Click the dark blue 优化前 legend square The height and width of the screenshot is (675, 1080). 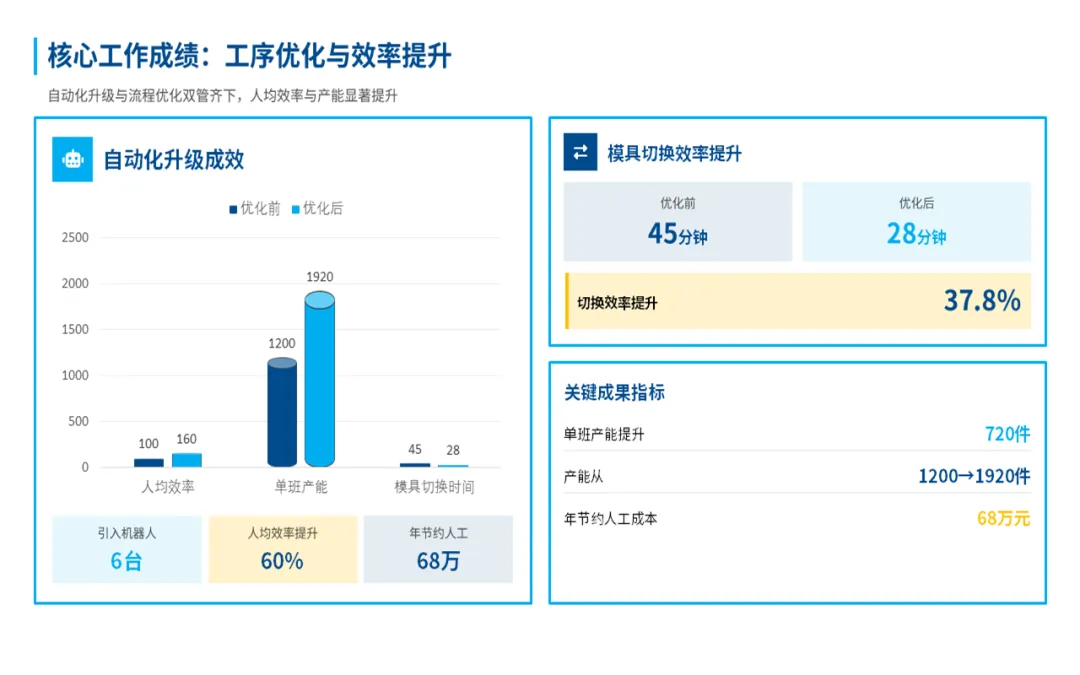233,209
